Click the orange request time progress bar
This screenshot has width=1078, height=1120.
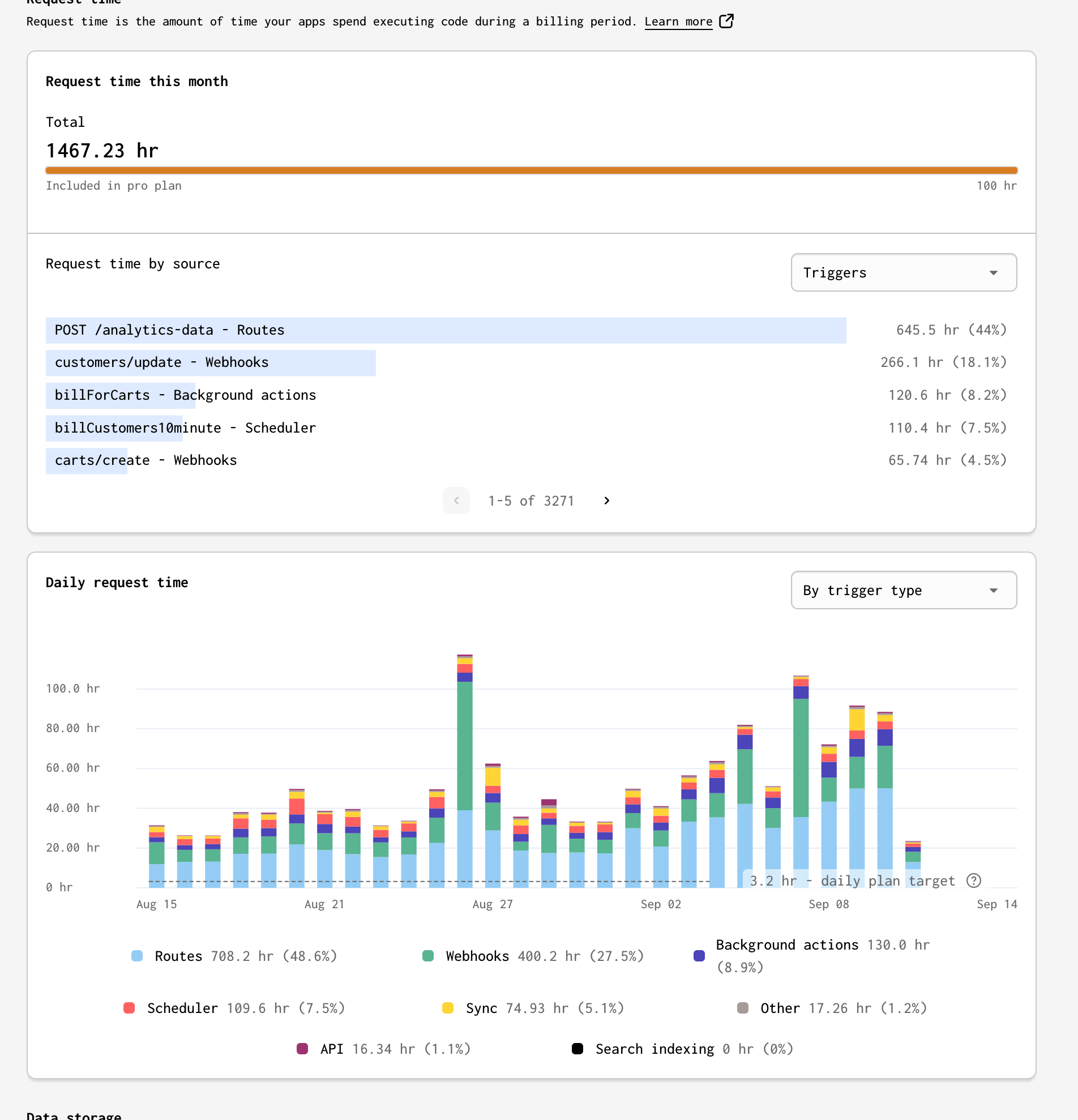pos(531,170)
